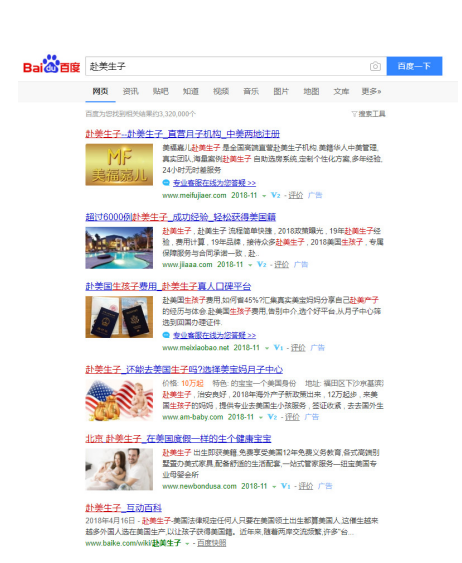
Task: Open result 超过6000例赴美生子_成功经验
Action: point(181,217)
